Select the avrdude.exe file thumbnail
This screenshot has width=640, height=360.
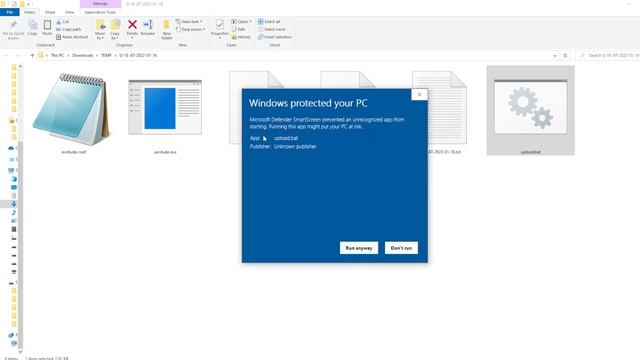tap(165, 112)
